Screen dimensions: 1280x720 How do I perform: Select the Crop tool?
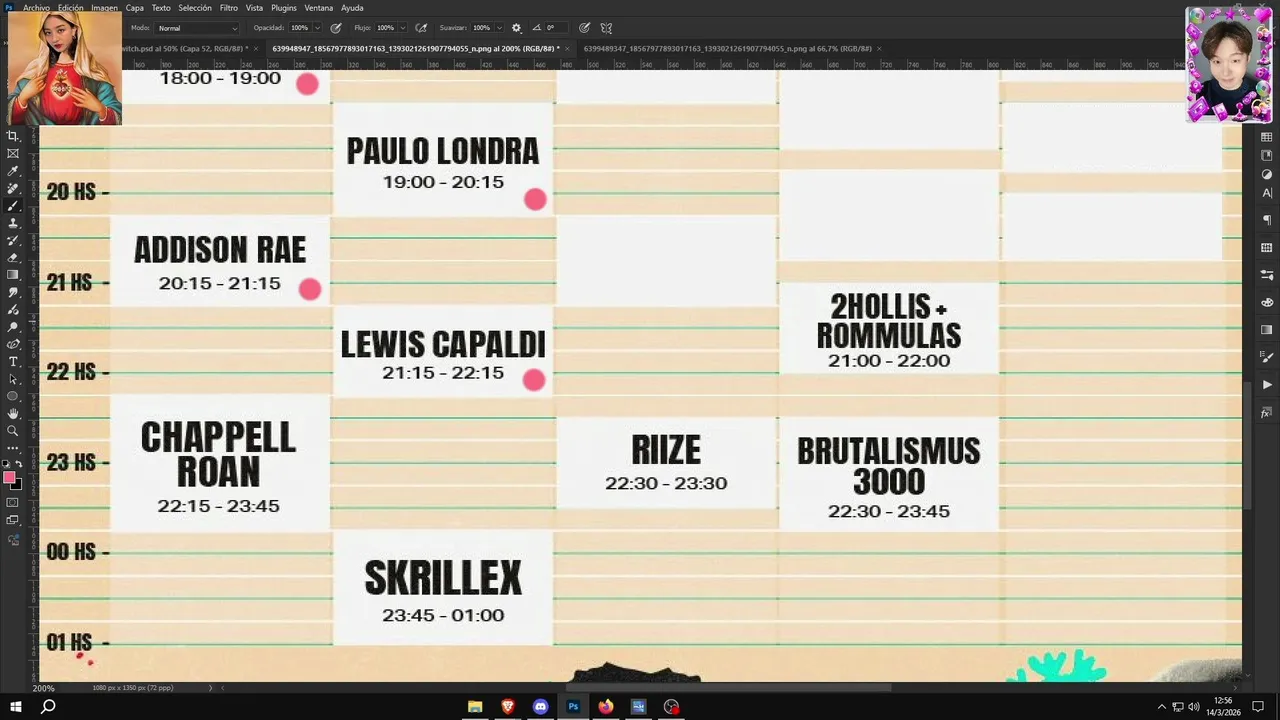coord(13,136)
